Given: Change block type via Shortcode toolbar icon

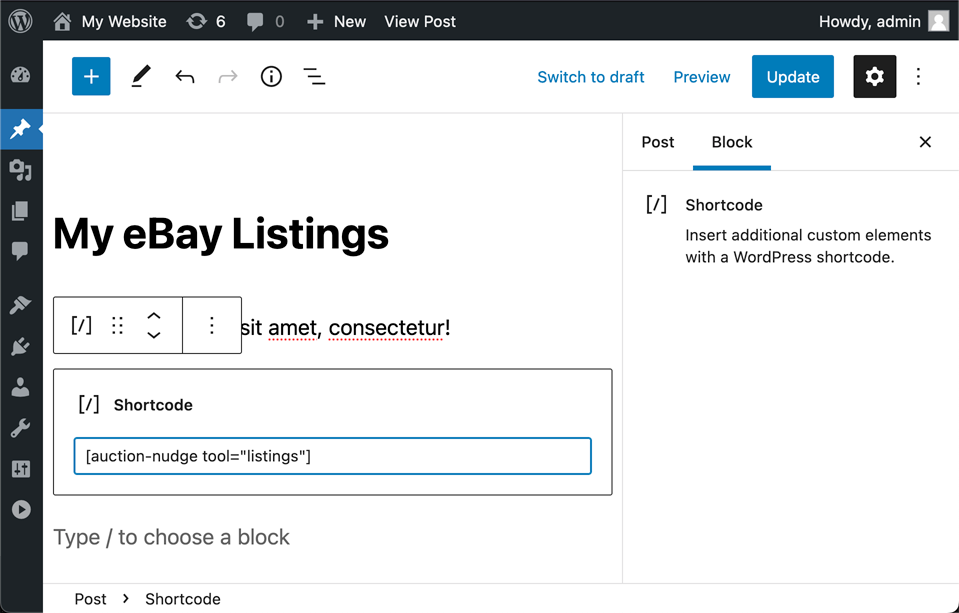Looking at the screenshot, I should coord(81,325).
